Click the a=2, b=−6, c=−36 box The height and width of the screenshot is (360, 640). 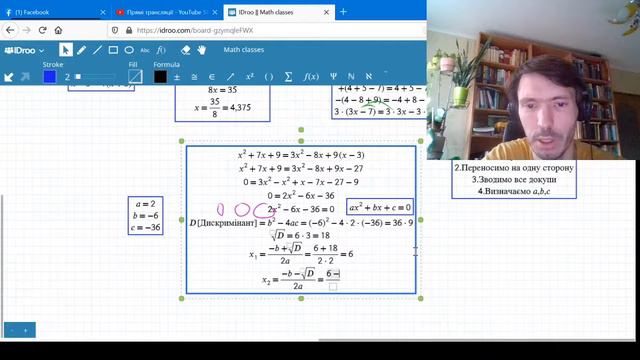click(x=145, y=216)
